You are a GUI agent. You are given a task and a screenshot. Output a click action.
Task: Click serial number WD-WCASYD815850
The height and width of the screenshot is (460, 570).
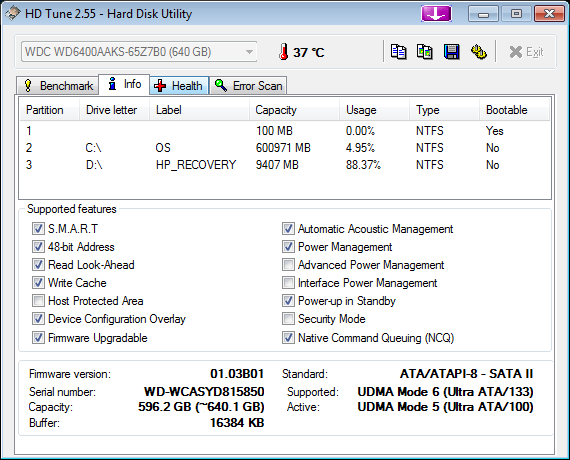(x=204, y=392)
